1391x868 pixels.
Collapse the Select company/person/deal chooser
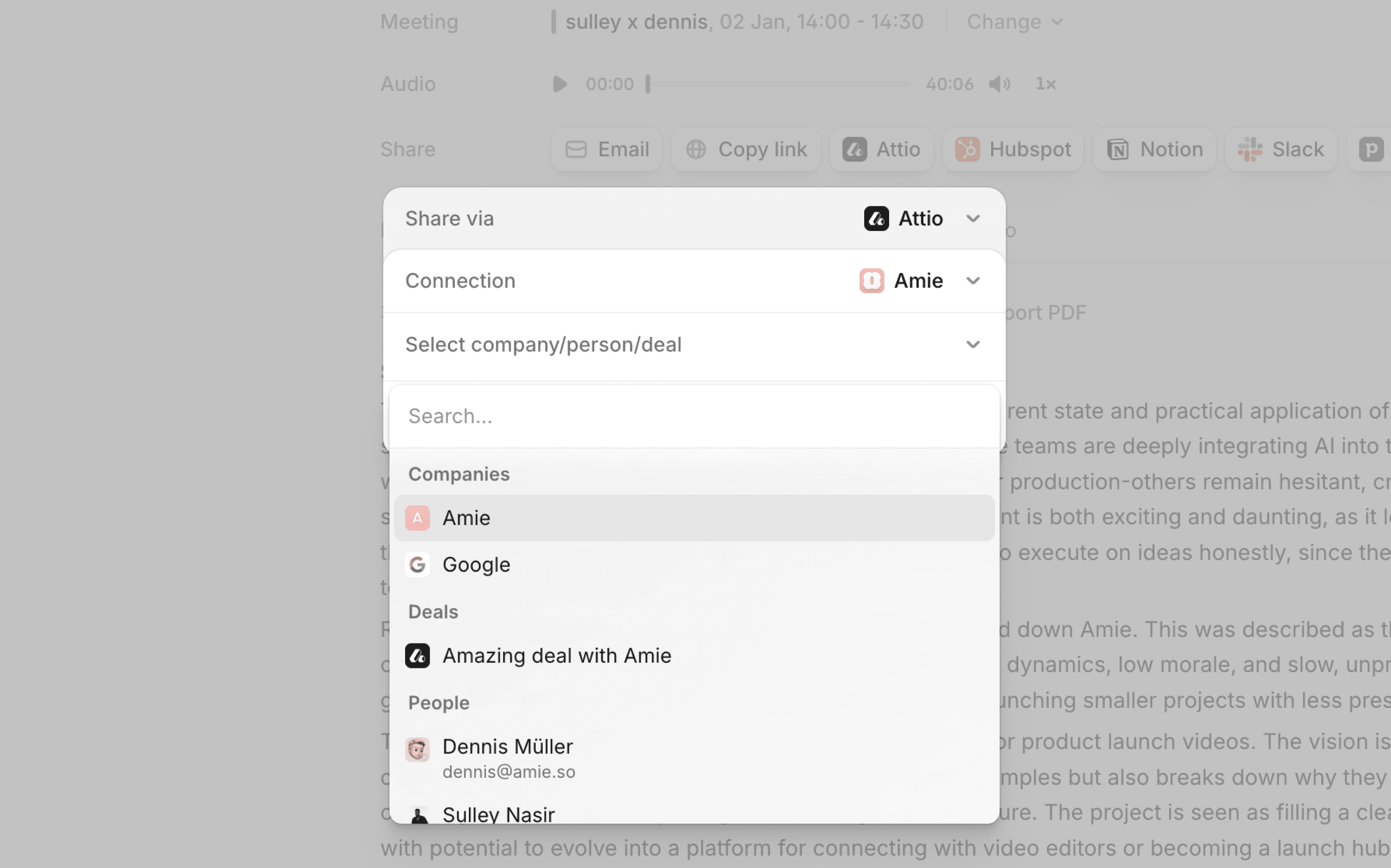pos(972,344)
